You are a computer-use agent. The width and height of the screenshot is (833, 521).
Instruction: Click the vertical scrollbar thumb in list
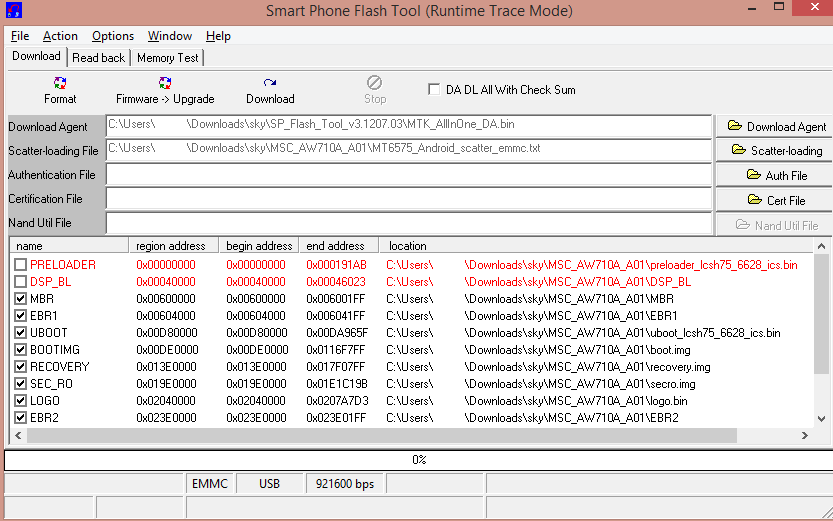click(x=821, y=313)
